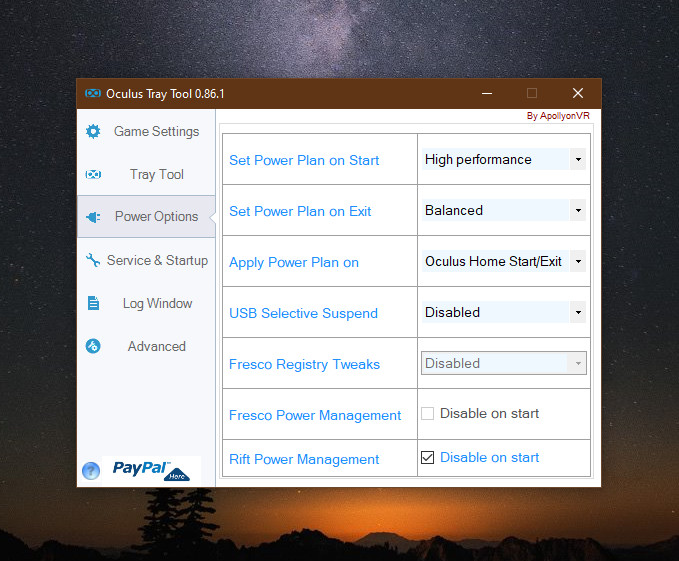679x561 pixels.
Task: Expand the Apply Power Plan on dropdown arrow
Action: click(x=578, y=261)
